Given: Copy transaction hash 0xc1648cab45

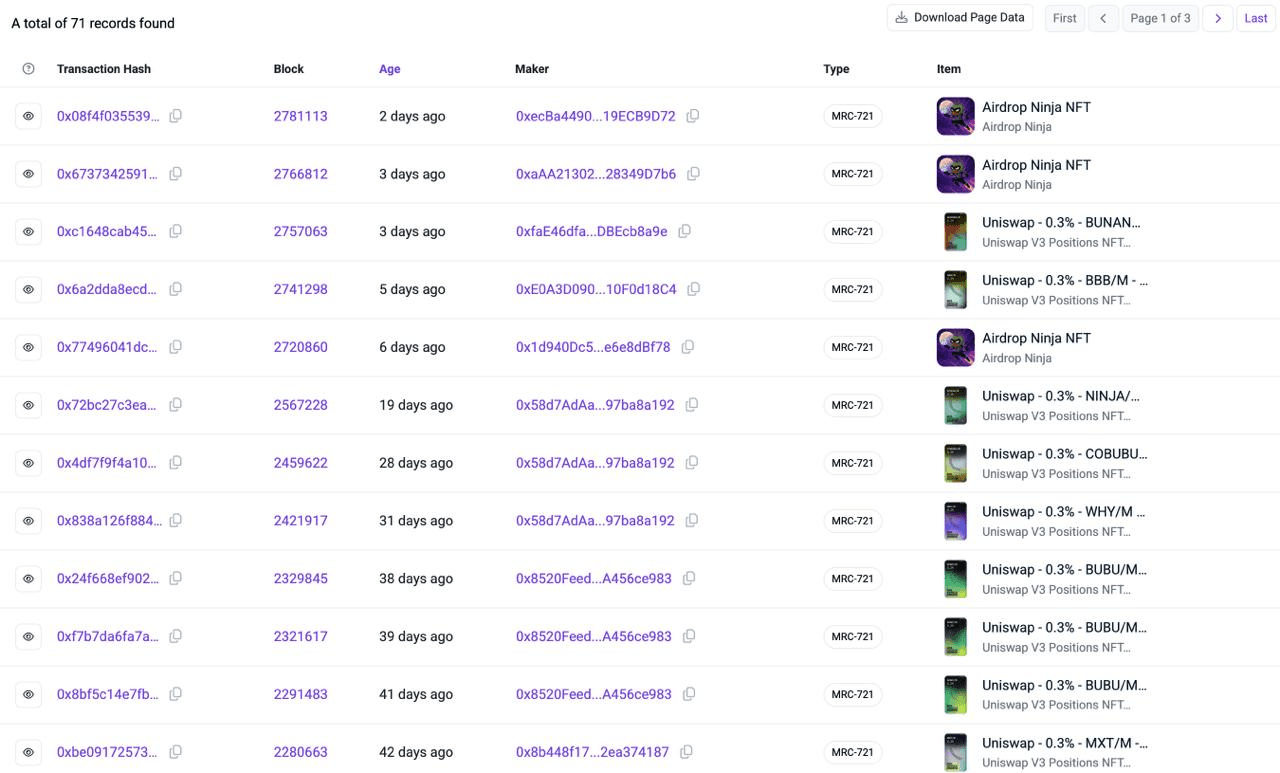Looking at the screenshot, I should click(x=176, y=232).
